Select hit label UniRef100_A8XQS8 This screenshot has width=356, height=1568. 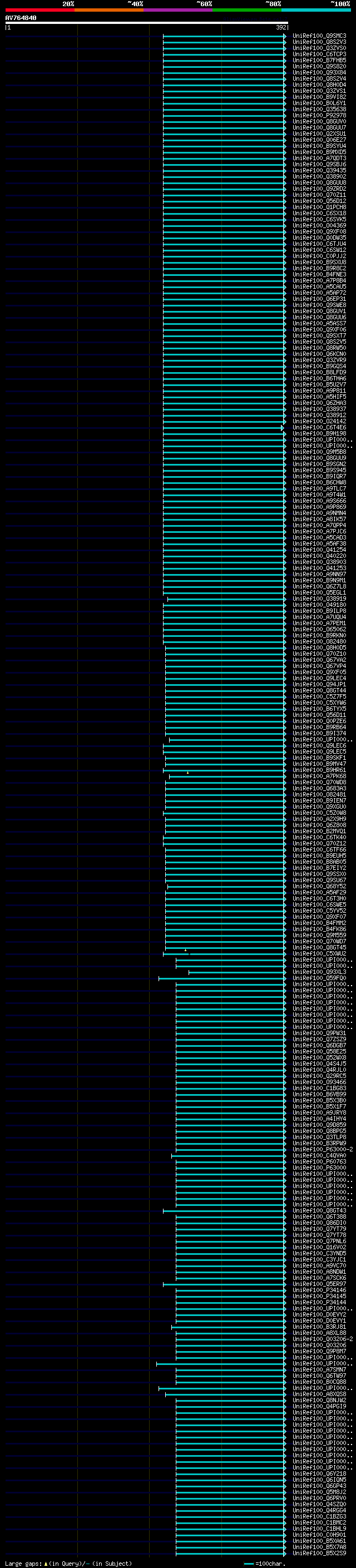point(319,1394)
